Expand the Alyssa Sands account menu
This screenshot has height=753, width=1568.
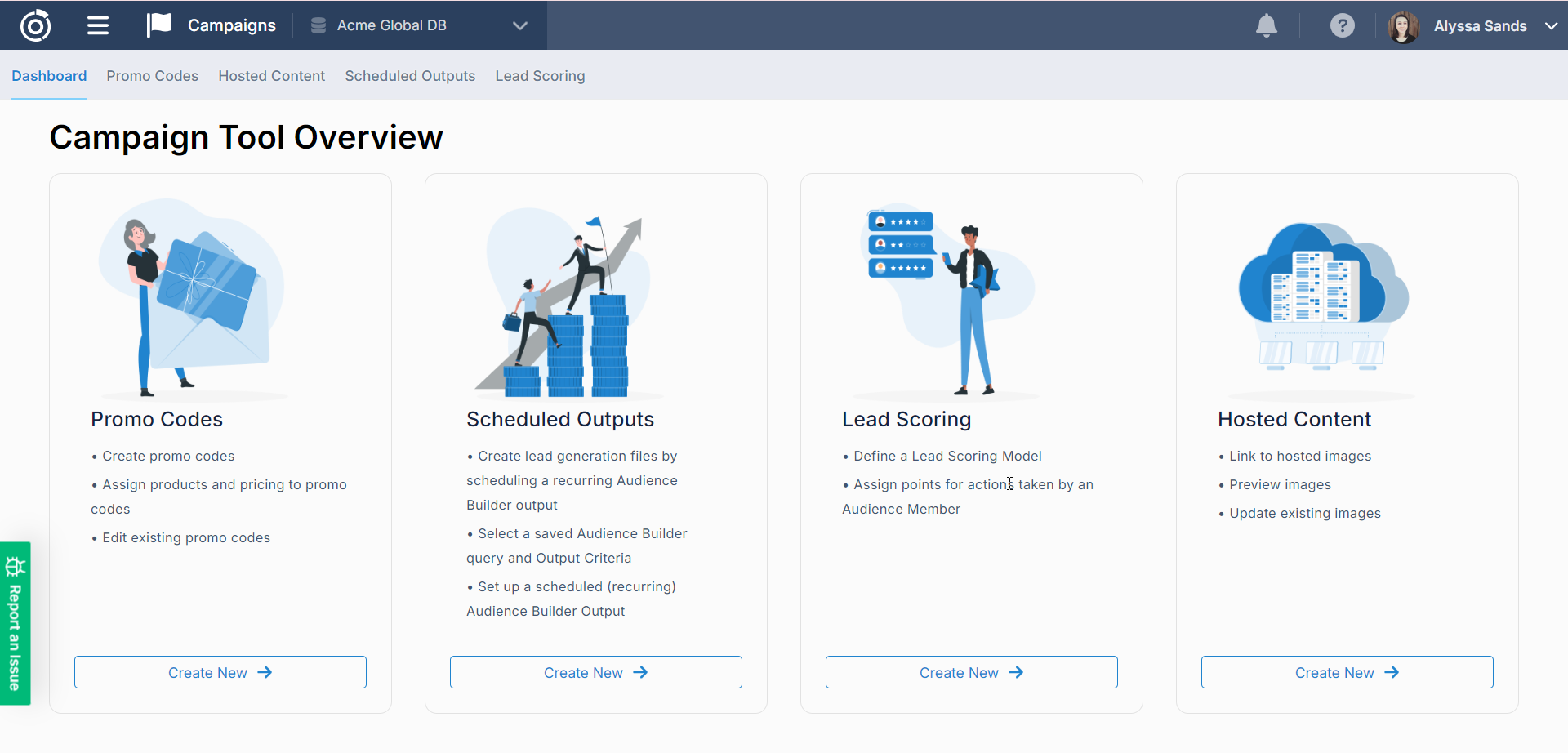point(1552,25)
